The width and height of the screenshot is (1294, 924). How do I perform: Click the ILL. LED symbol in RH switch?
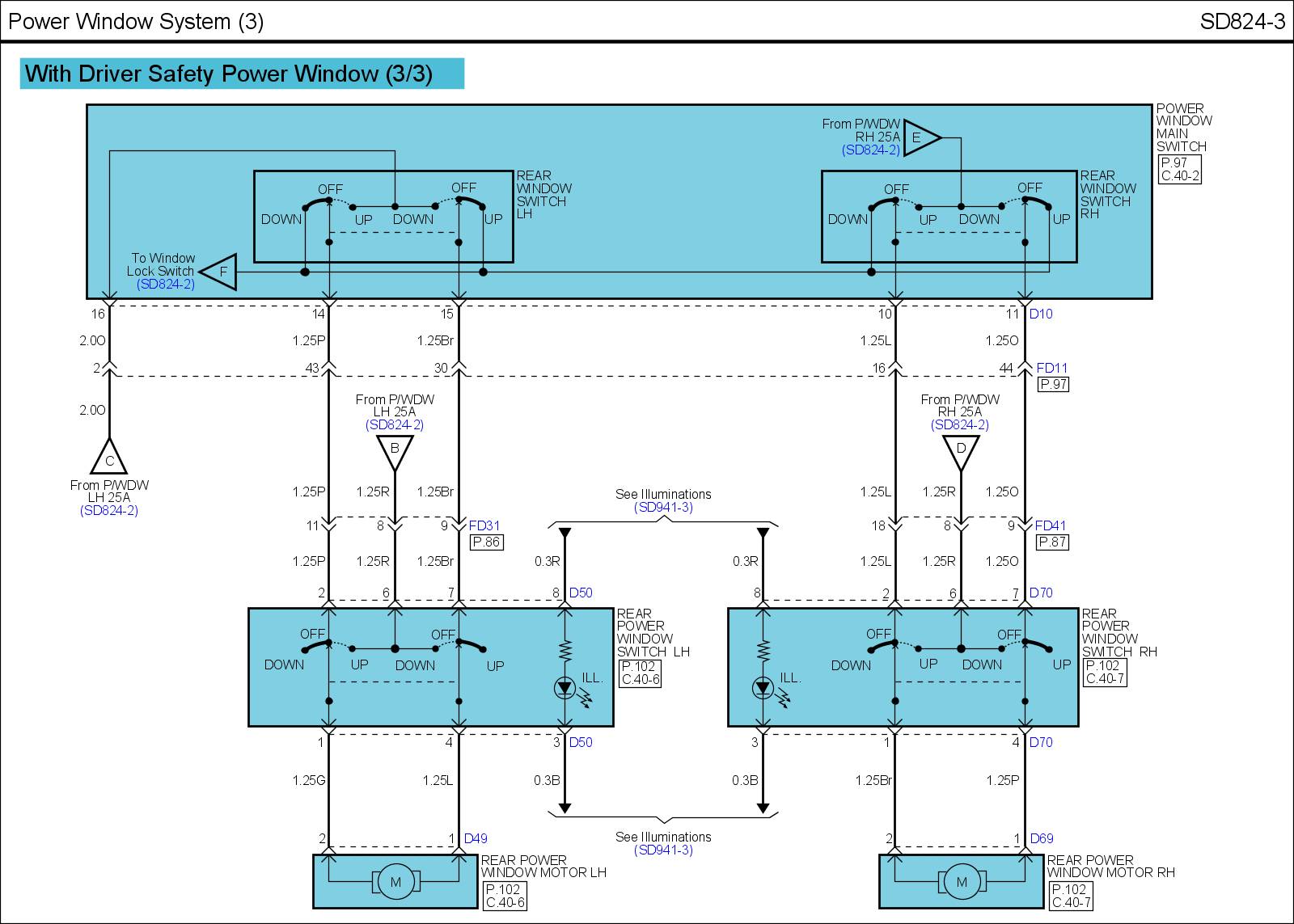coord(762,688)
